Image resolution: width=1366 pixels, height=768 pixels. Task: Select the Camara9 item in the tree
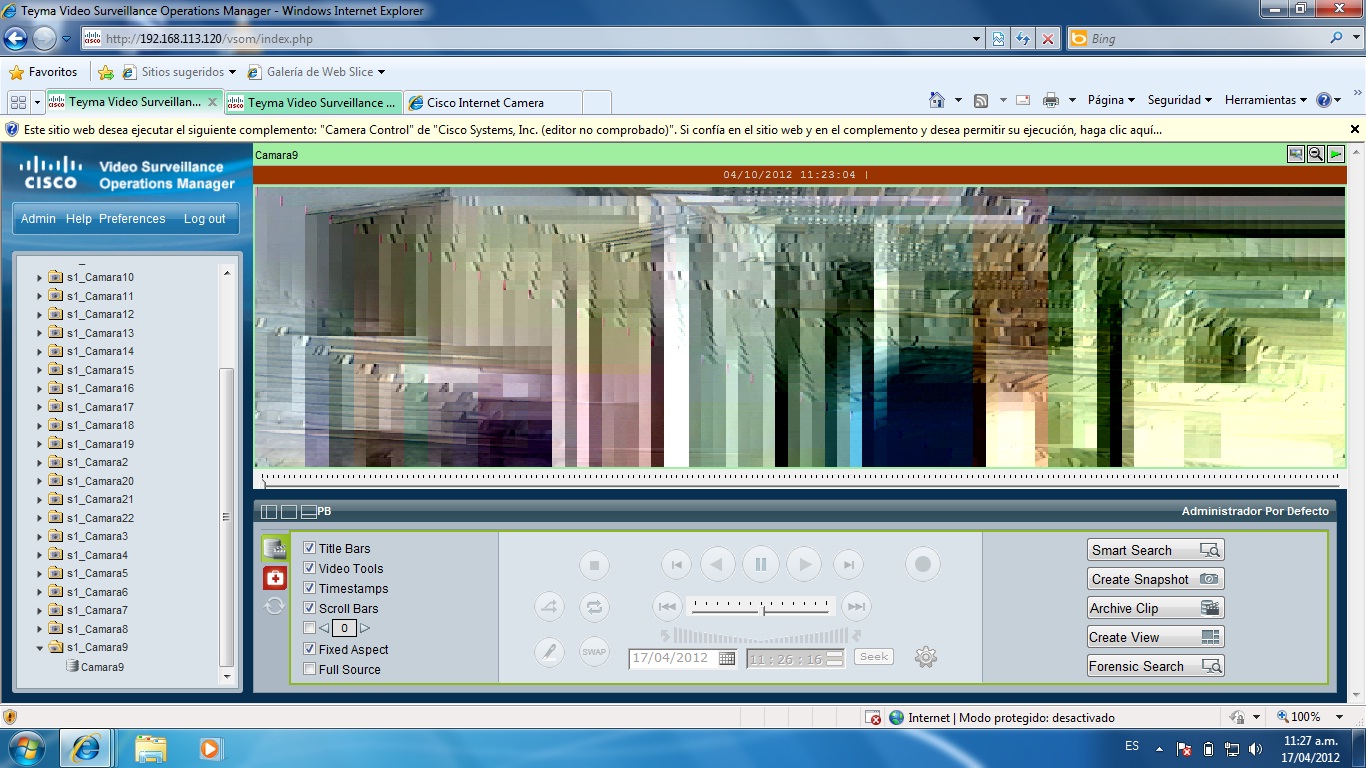click(102, 667)
